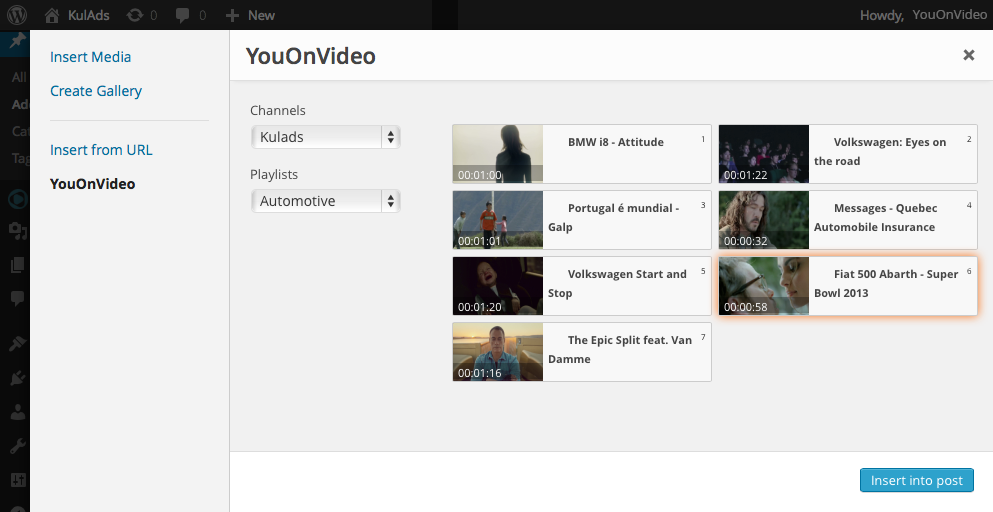The image size is (993, 512).
Task: Open the Channels dropdown showing Kulads
Action: [326, 137]
